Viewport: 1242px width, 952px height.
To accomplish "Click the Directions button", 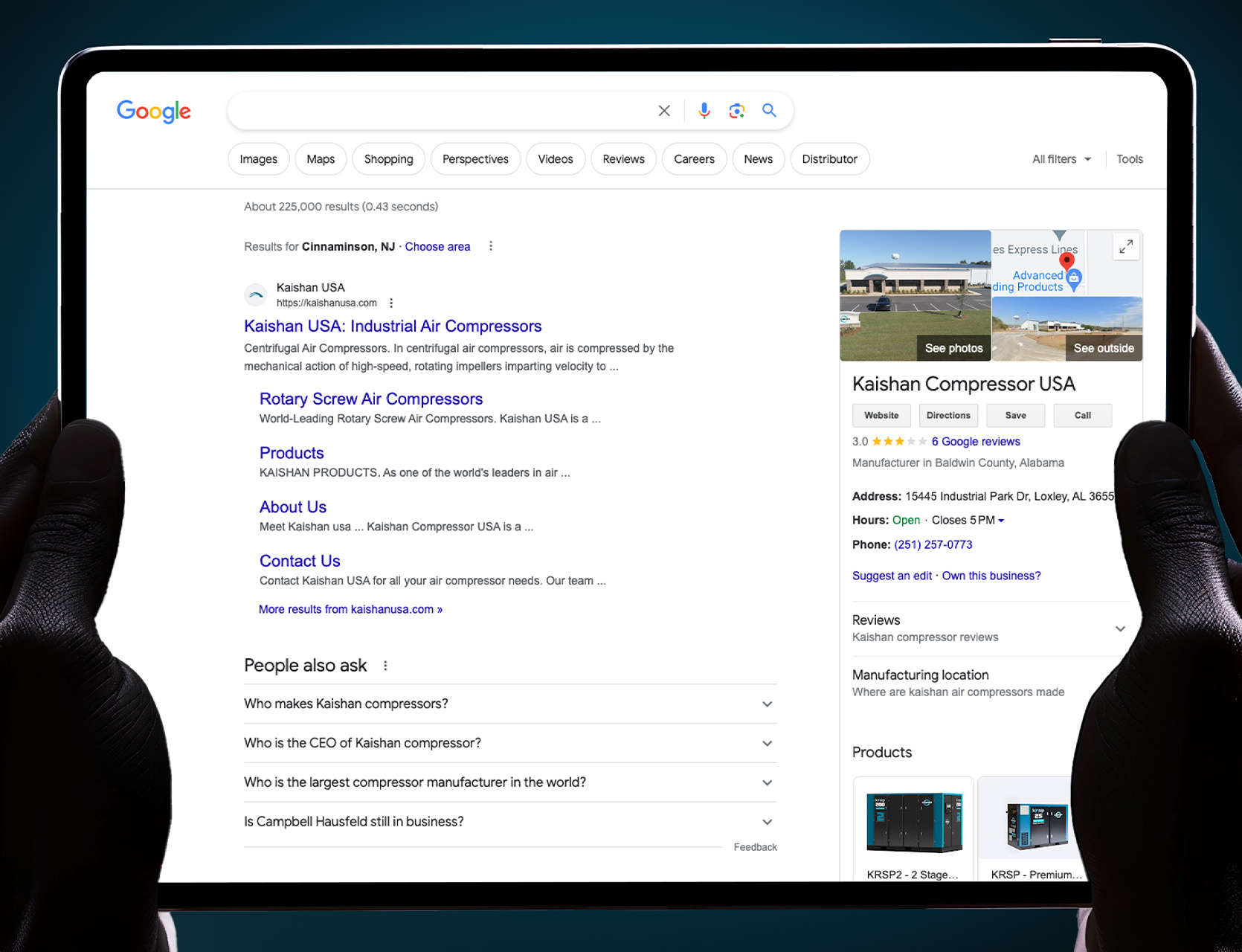I will point(948,416).
